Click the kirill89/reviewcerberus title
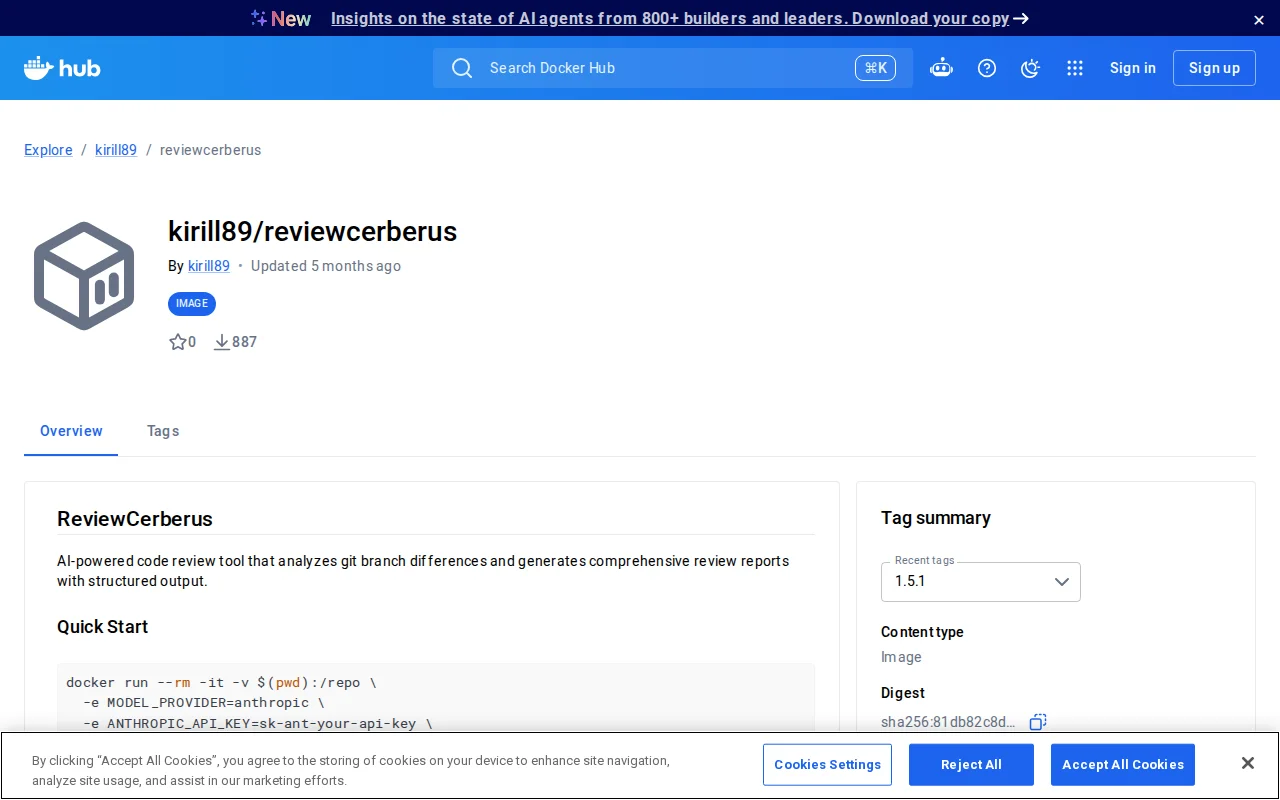Viewport: 1280px width, 800px height. (x=313, y=232)
